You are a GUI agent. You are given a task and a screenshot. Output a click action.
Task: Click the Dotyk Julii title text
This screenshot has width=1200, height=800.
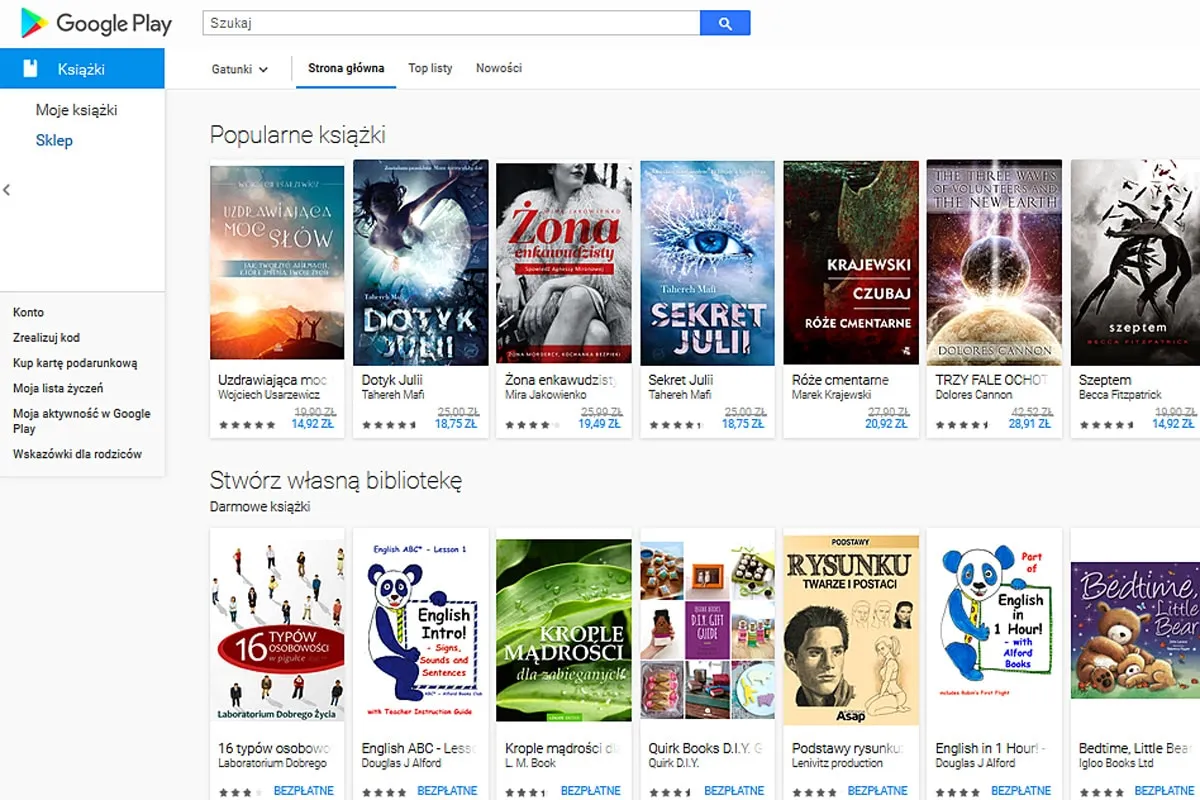coord(392,380)
